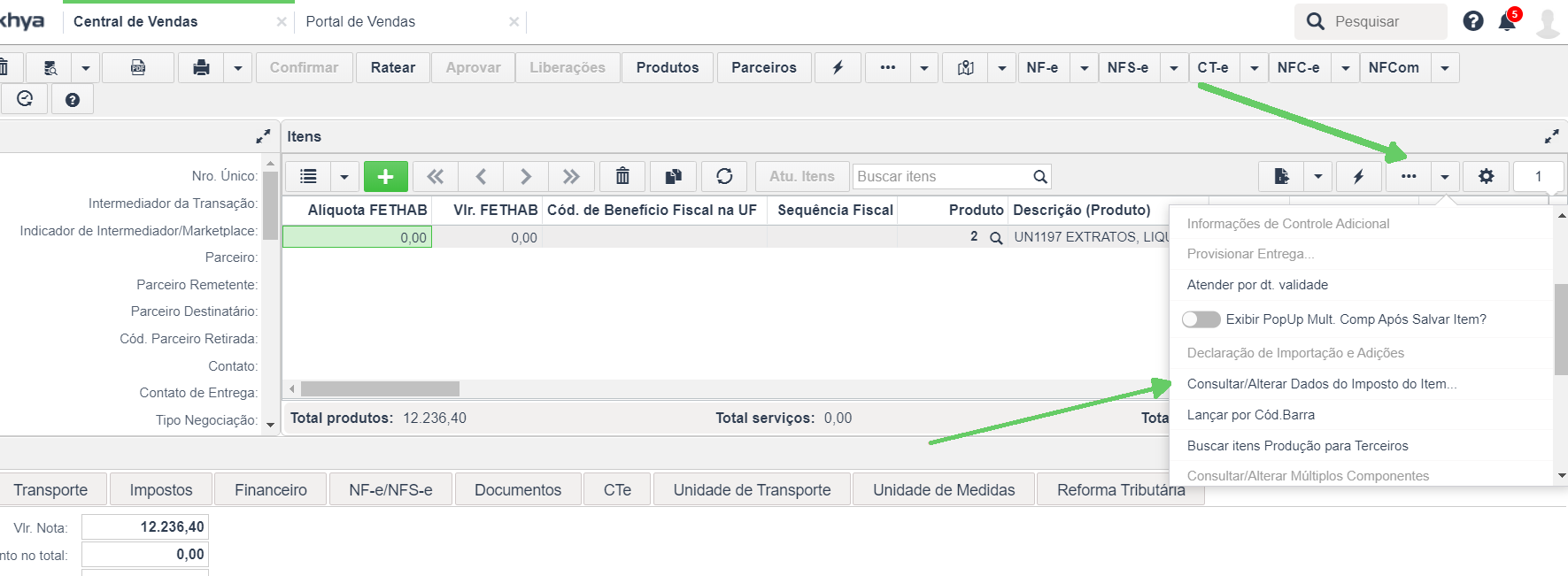This screenshot has width=1568, height=576.
Task: Add a new item with green plus button
Action: (385, 176)
